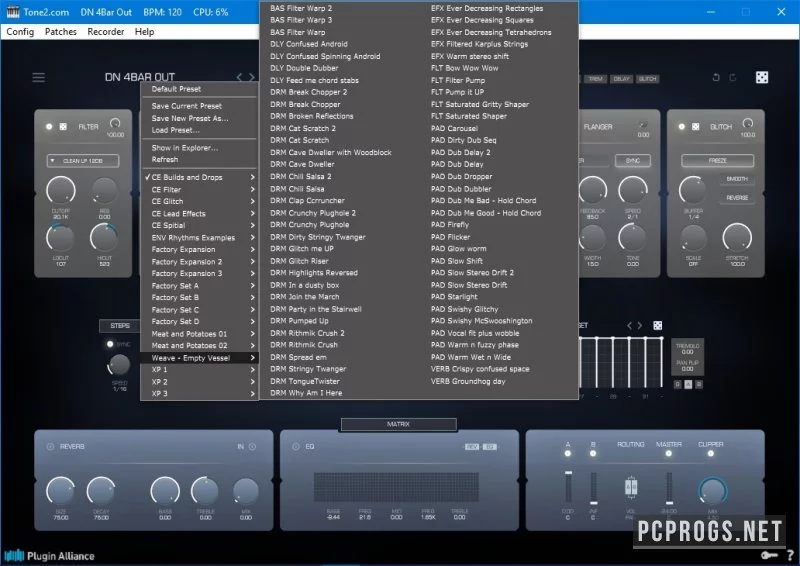
Task: Click the Clipper Mix knob
Action: [x=712, y=491]
